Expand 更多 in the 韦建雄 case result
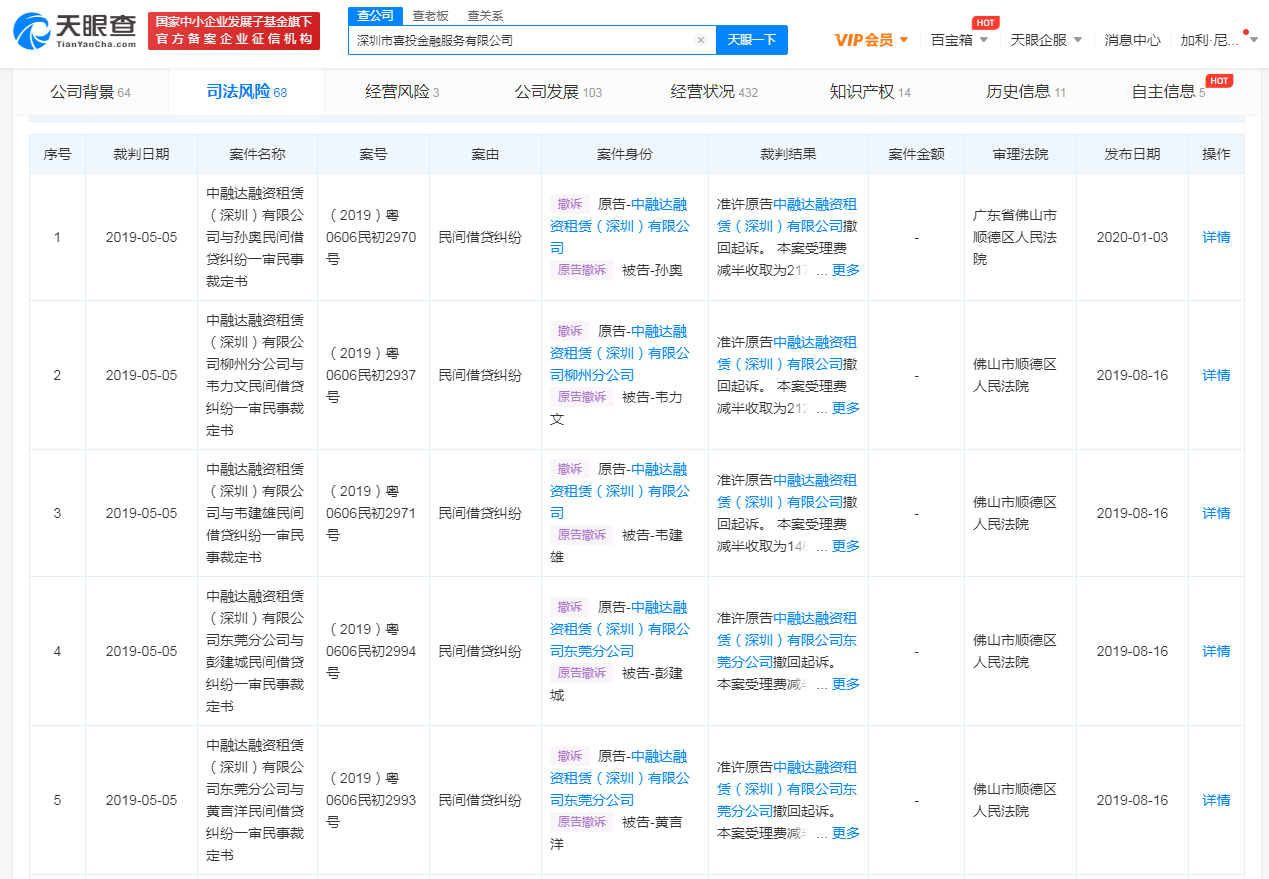This screenshot has height=879, width=1269. 846,546
